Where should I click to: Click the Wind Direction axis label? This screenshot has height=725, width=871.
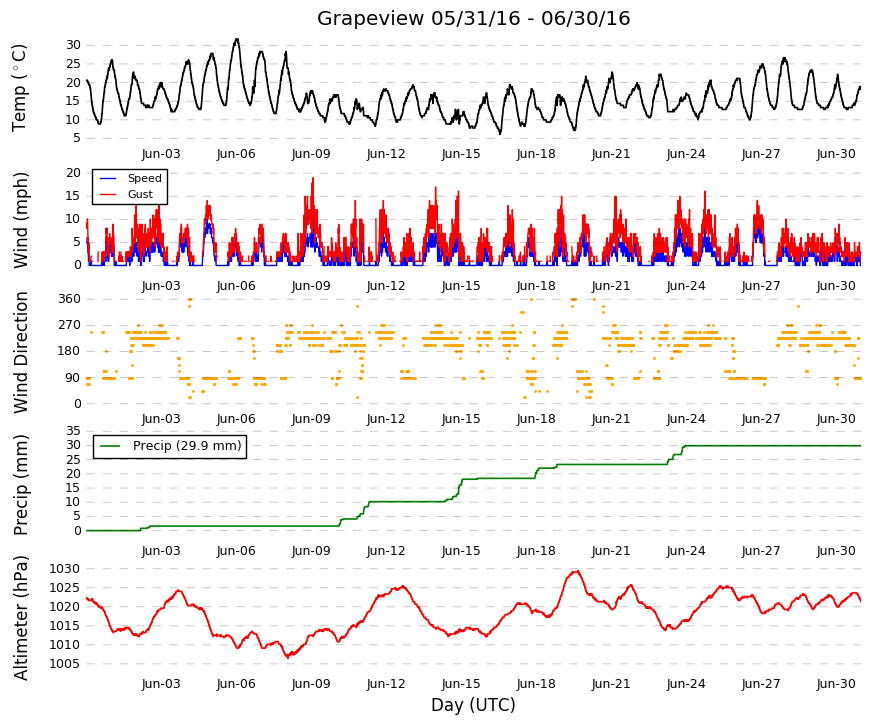point(21,352)
